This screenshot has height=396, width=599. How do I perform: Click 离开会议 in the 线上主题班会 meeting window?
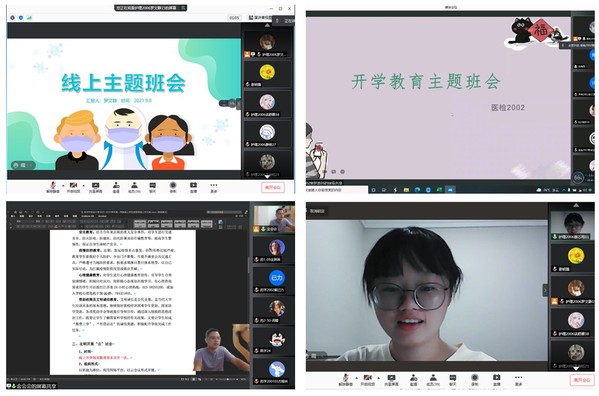click(x=273, y=187)
